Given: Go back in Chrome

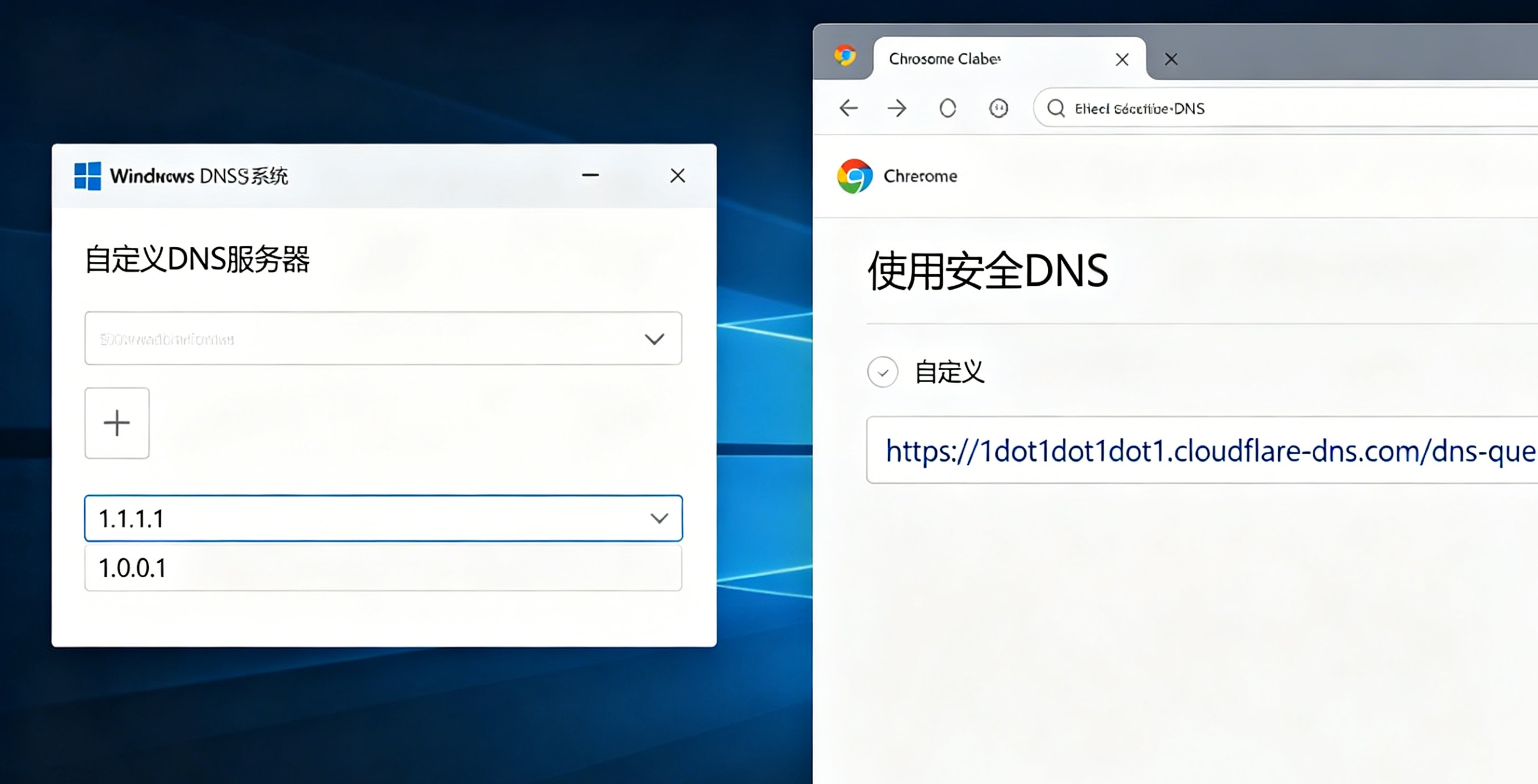Looking at the screenshot, I should tap(849, 108).
